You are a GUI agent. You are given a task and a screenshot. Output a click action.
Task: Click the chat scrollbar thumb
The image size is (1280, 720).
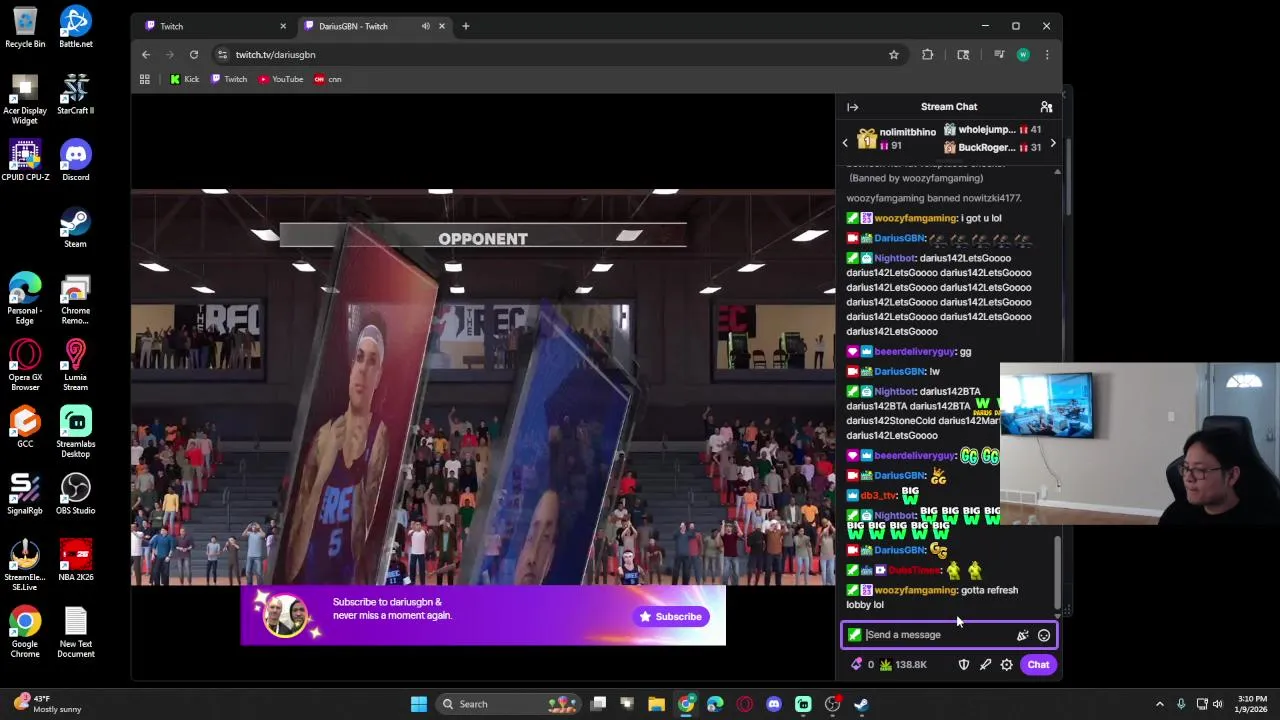click(1058, 572)
